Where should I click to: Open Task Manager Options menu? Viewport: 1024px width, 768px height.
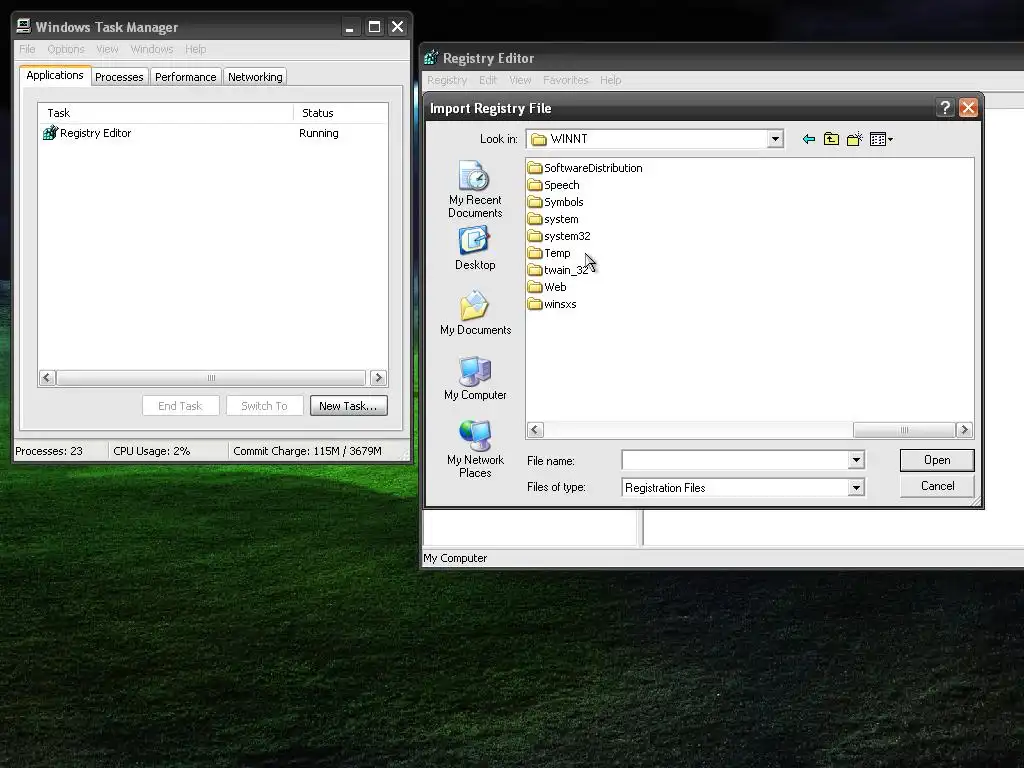[x=66, y=49]
